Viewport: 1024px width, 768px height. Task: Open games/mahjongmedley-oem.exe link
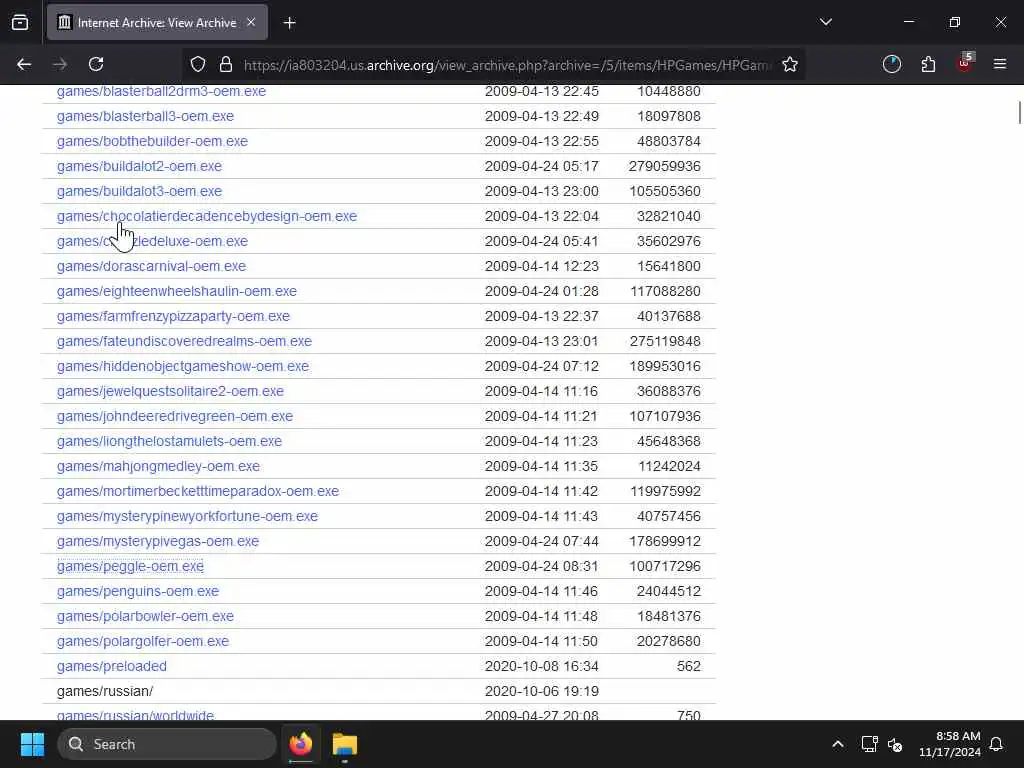pyautogui.click(x=158, y=466)
